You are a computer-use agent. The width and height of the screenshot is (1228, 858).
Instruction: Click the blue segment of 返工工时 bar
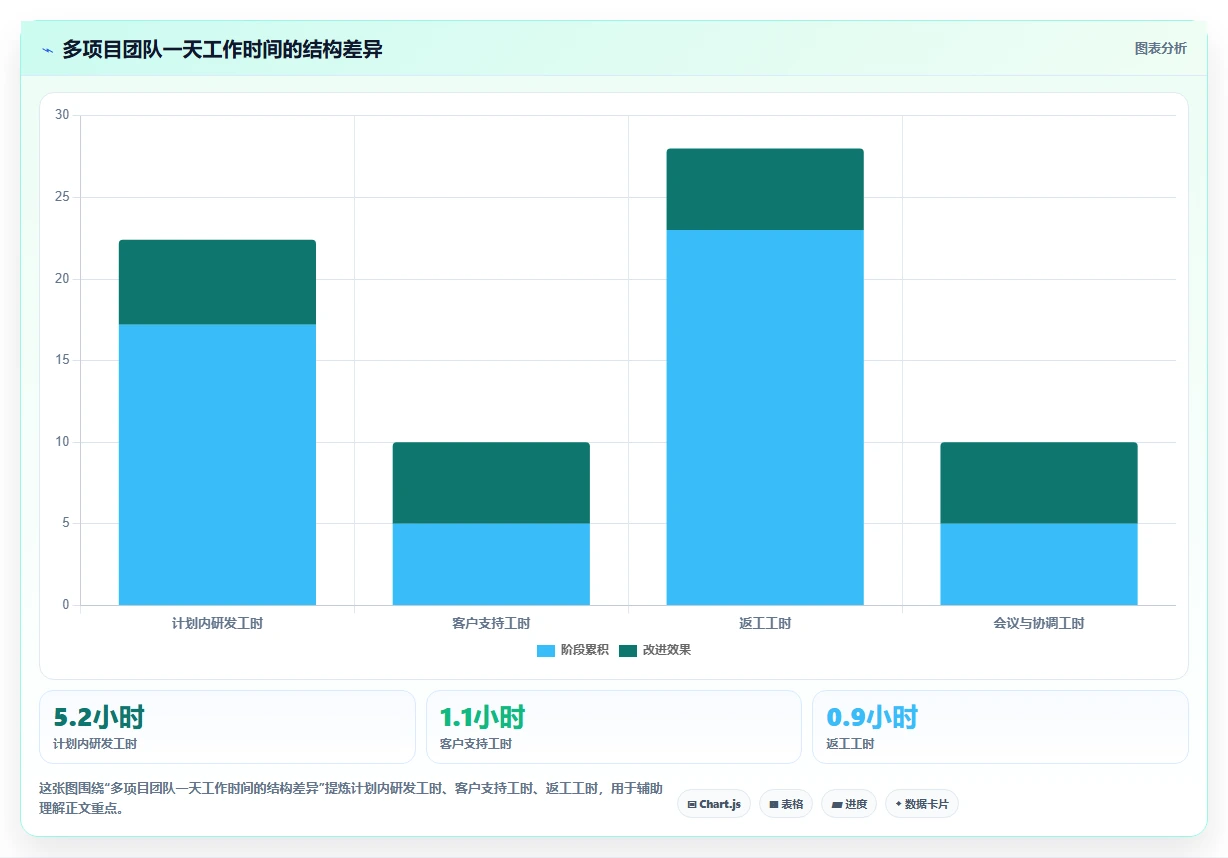click(x=765, y=418)
